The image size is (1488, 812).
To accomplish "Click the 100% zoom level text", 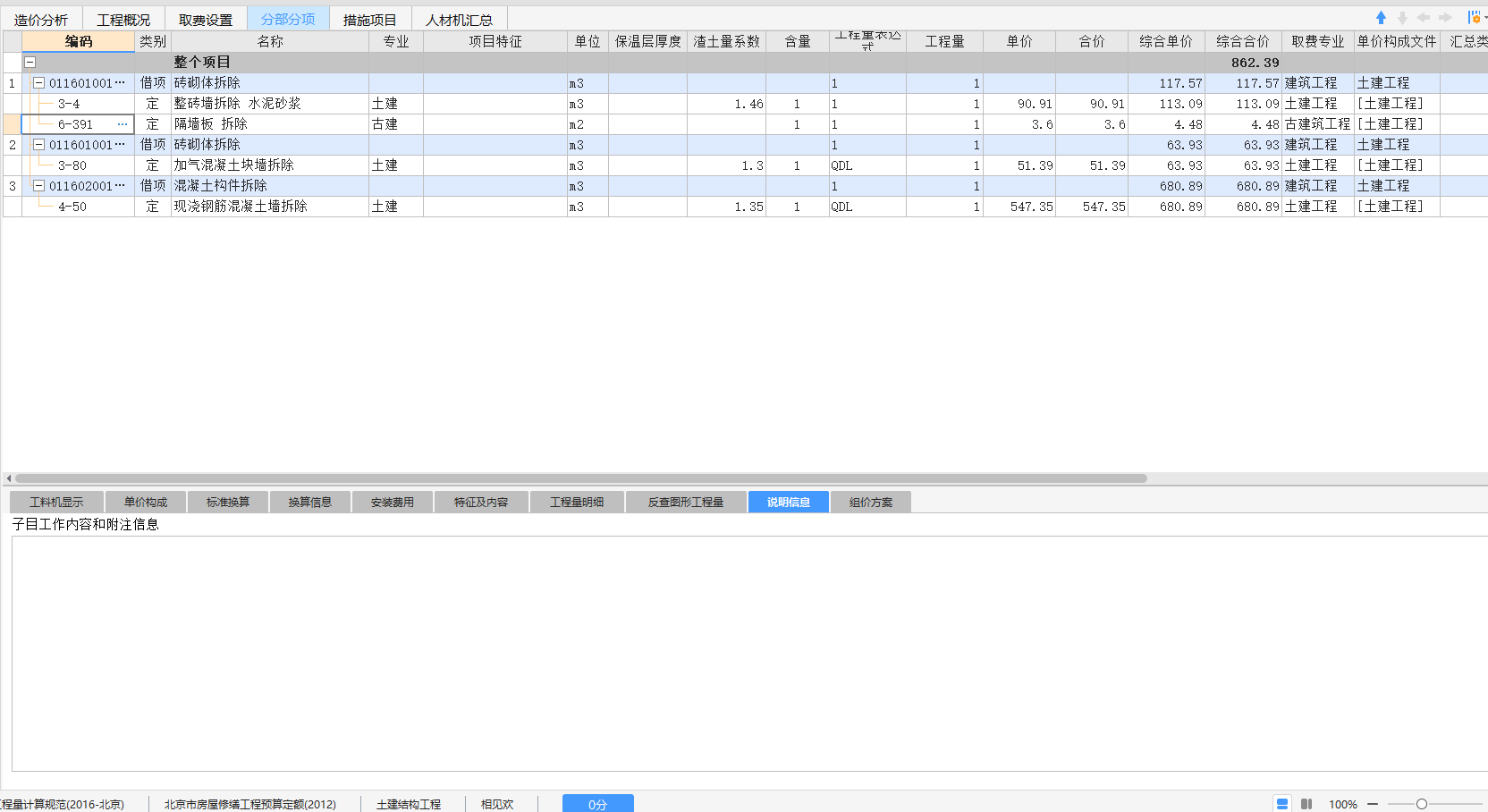I will pyautogui.click(x=1343, y=804).
